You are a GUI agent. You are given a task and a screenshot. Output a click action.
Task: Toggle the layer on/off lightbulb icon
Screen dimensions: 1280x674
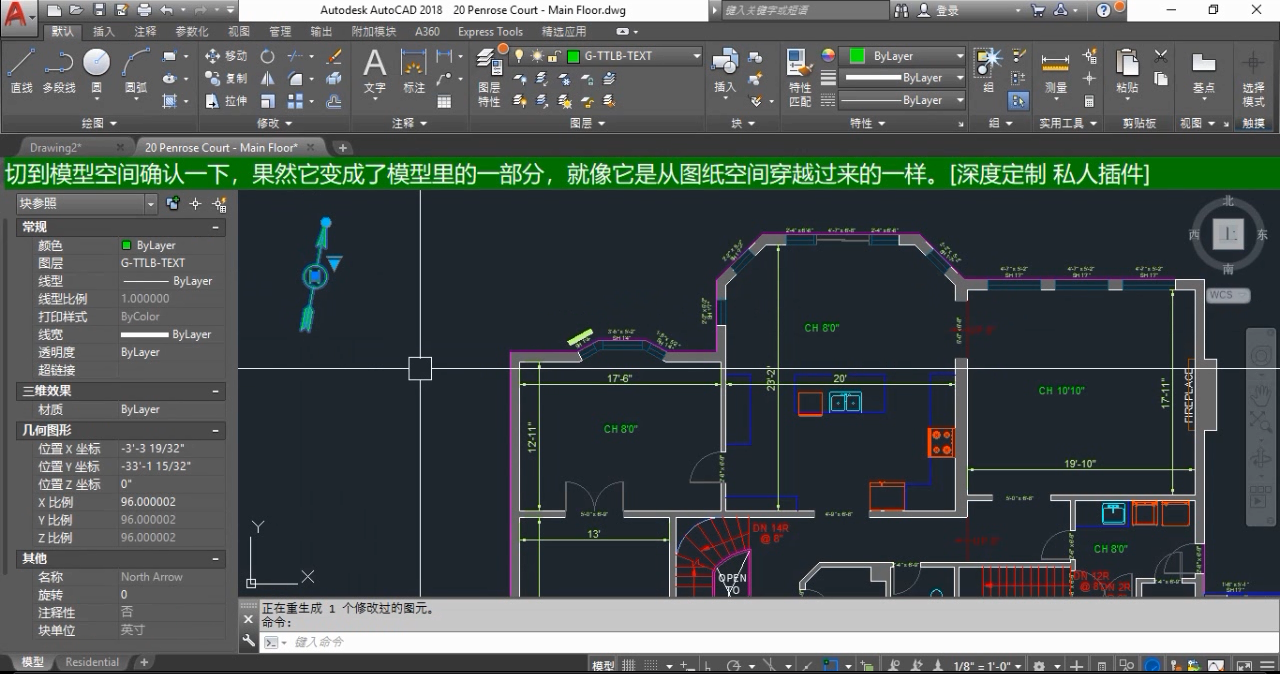(519, 56)
